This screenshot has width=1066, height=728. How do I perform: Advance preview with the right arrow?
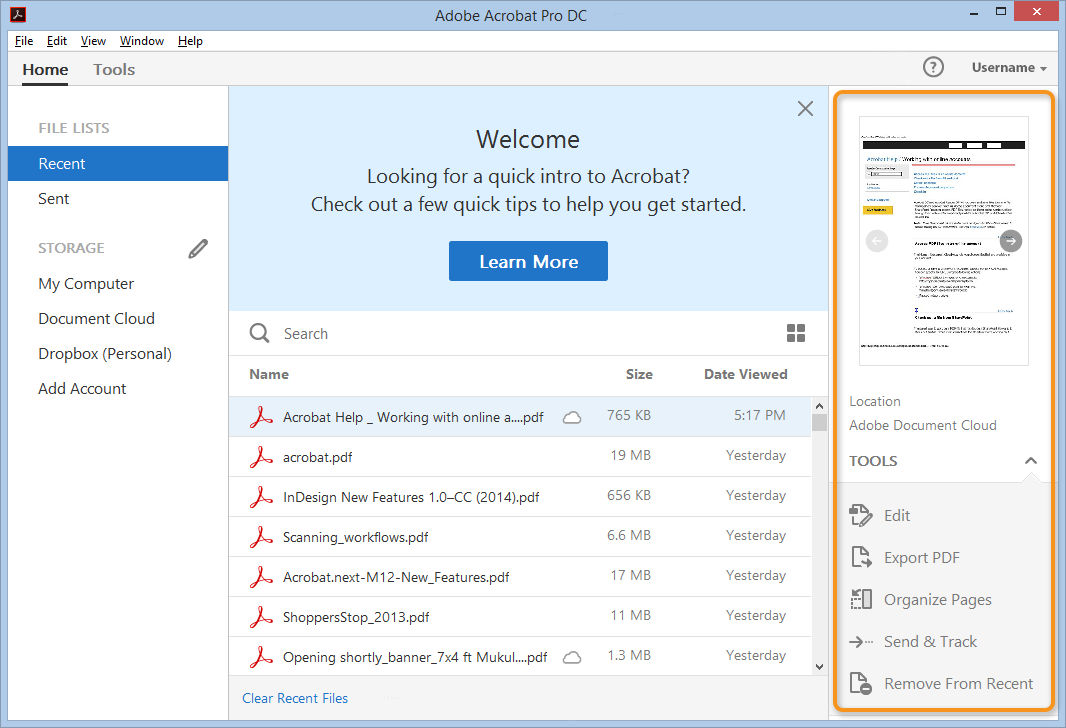tap(1010, 240)
